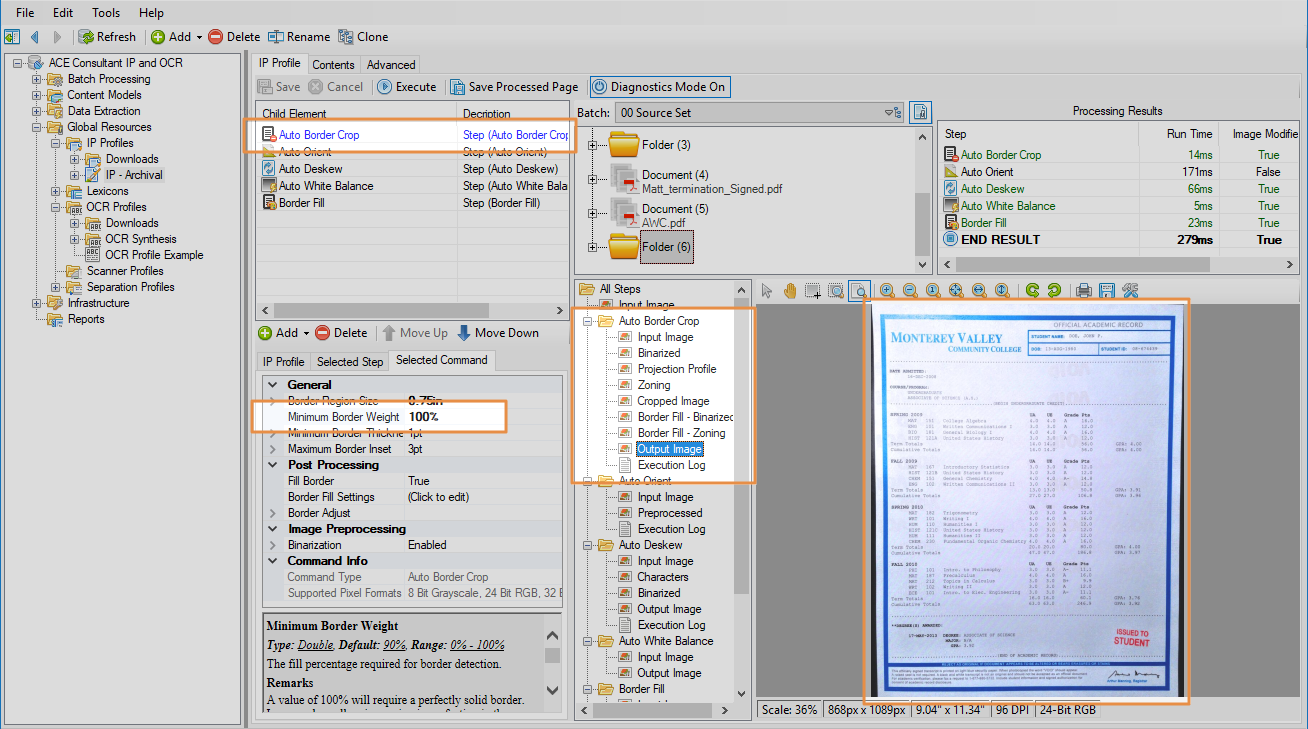Viewport: 1308px width, 729px height.
Task: Click the transcript document image preview
Action: pos(1027,502)
